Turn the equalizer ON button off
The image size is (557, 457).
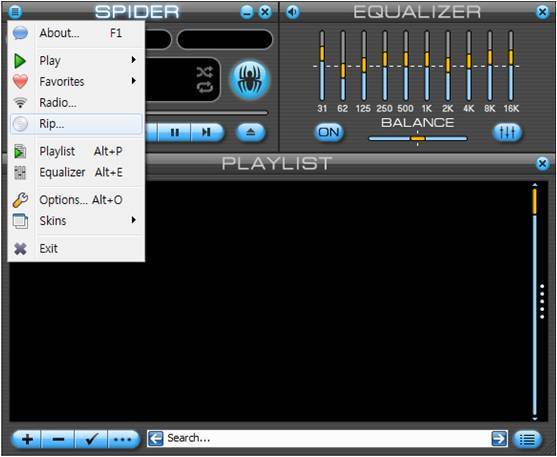[329, 132]
